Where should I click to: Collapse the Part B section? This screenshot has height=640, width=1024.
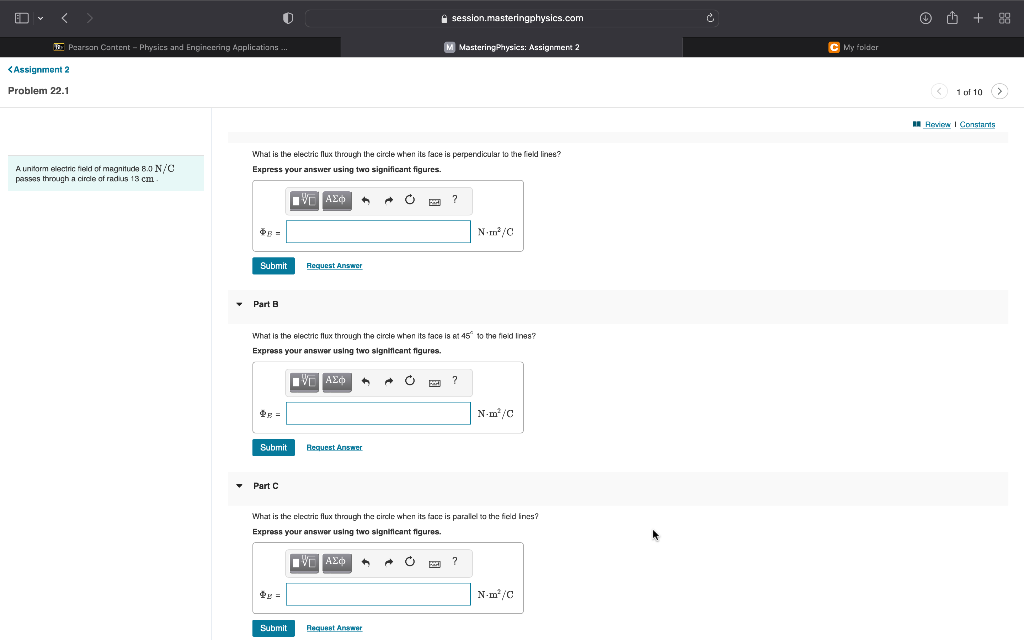238,304
